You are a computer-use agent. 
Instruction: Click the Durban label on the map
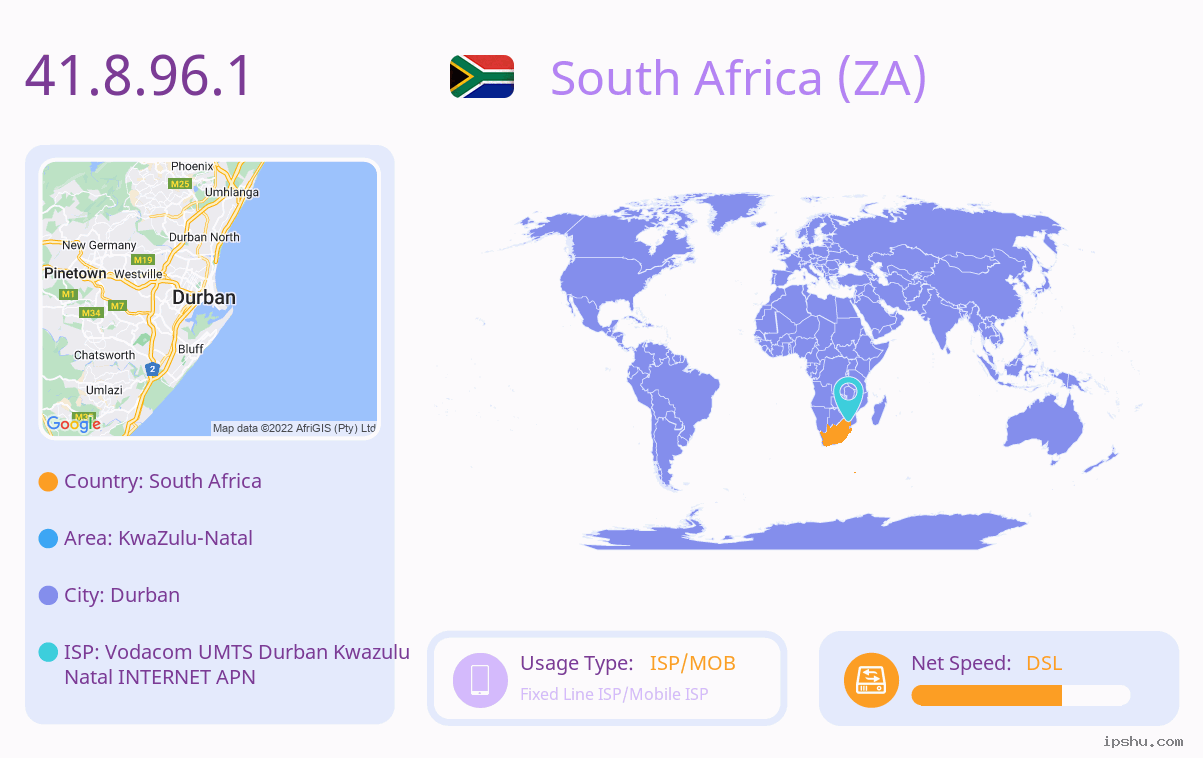coord(204,297)
